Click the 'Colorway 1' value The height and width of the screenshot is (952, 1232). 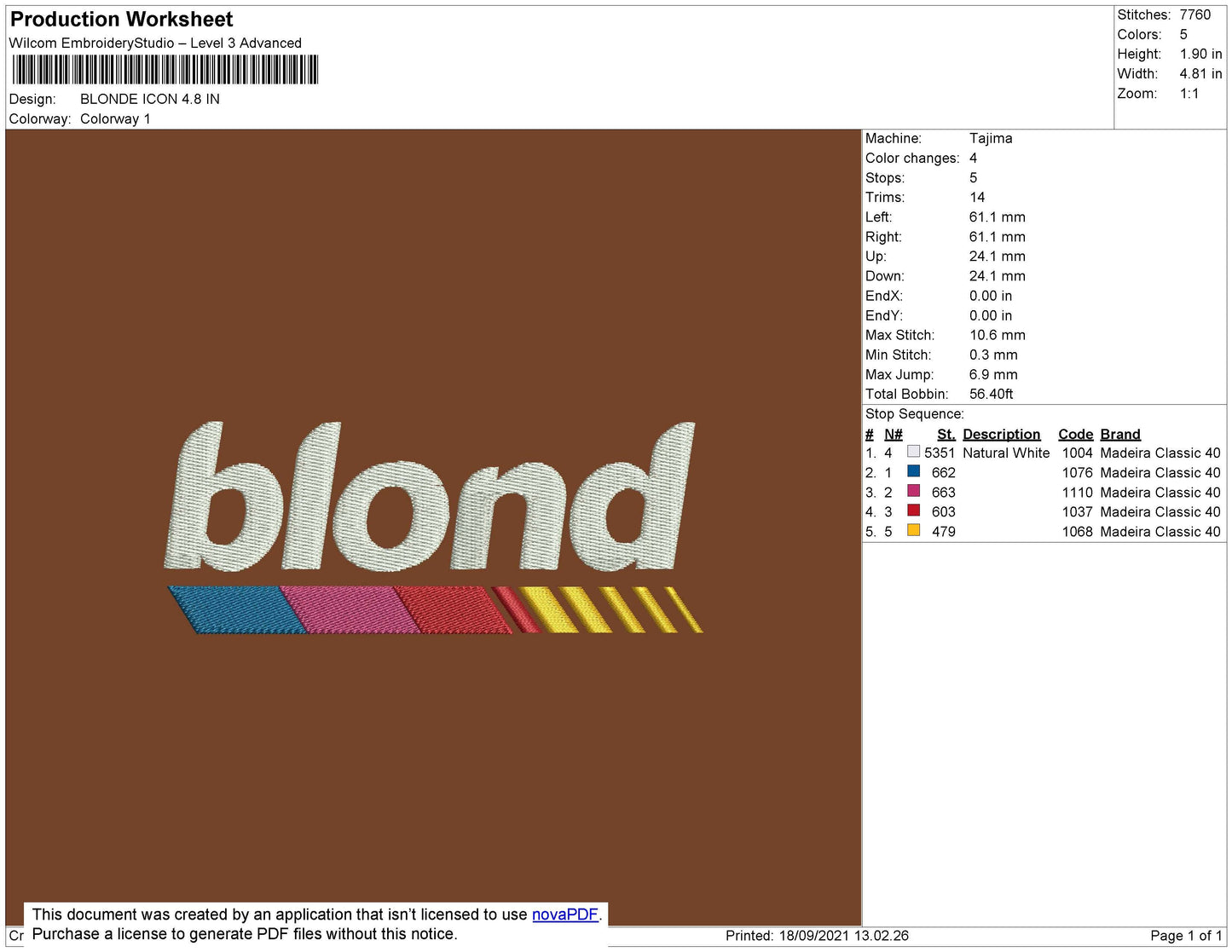click(115, 119)
